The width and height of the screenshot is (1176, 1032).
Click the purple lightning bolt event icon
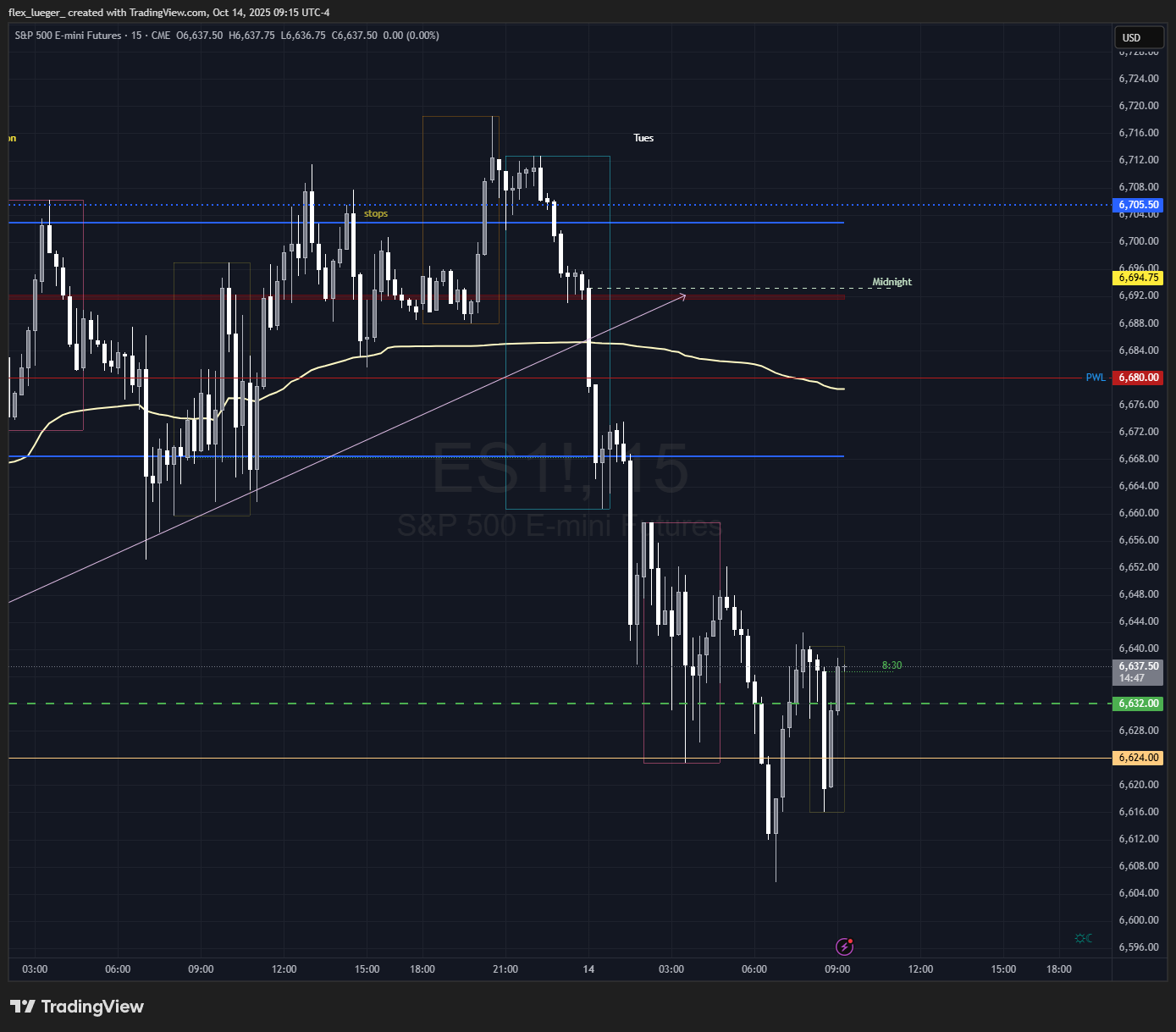tap(844, 946)
